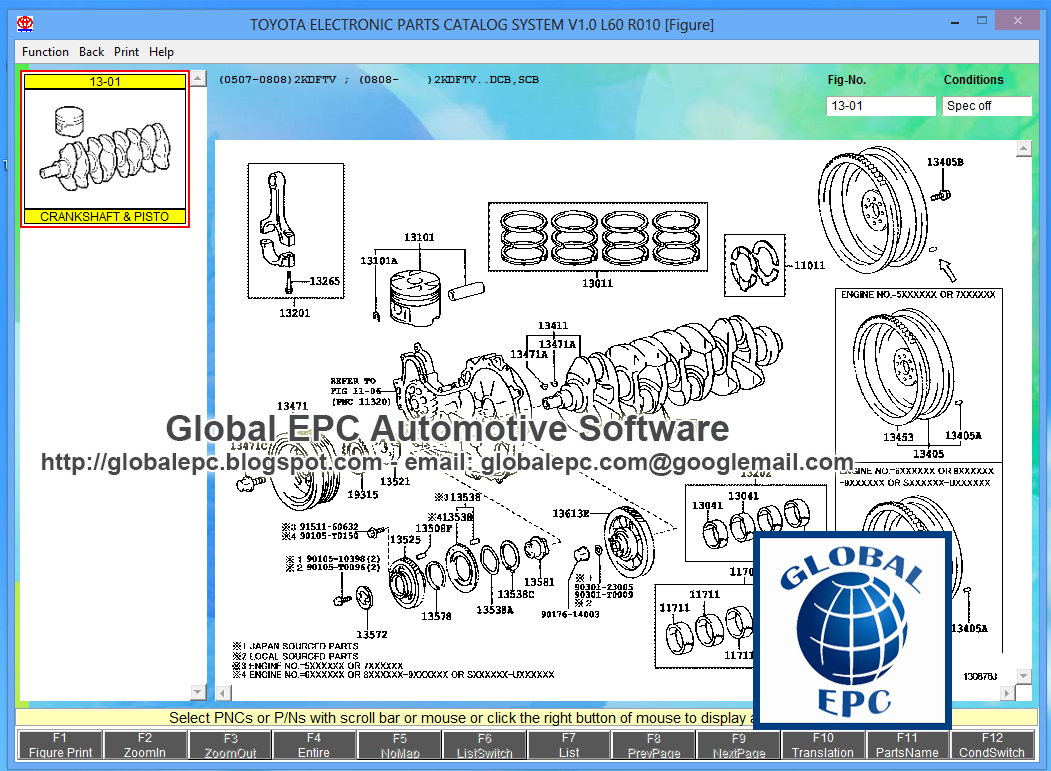Viewport: 1051px width, 771px height.
Task: Select part number 13453 label
Action: click(x=899, y=437)
